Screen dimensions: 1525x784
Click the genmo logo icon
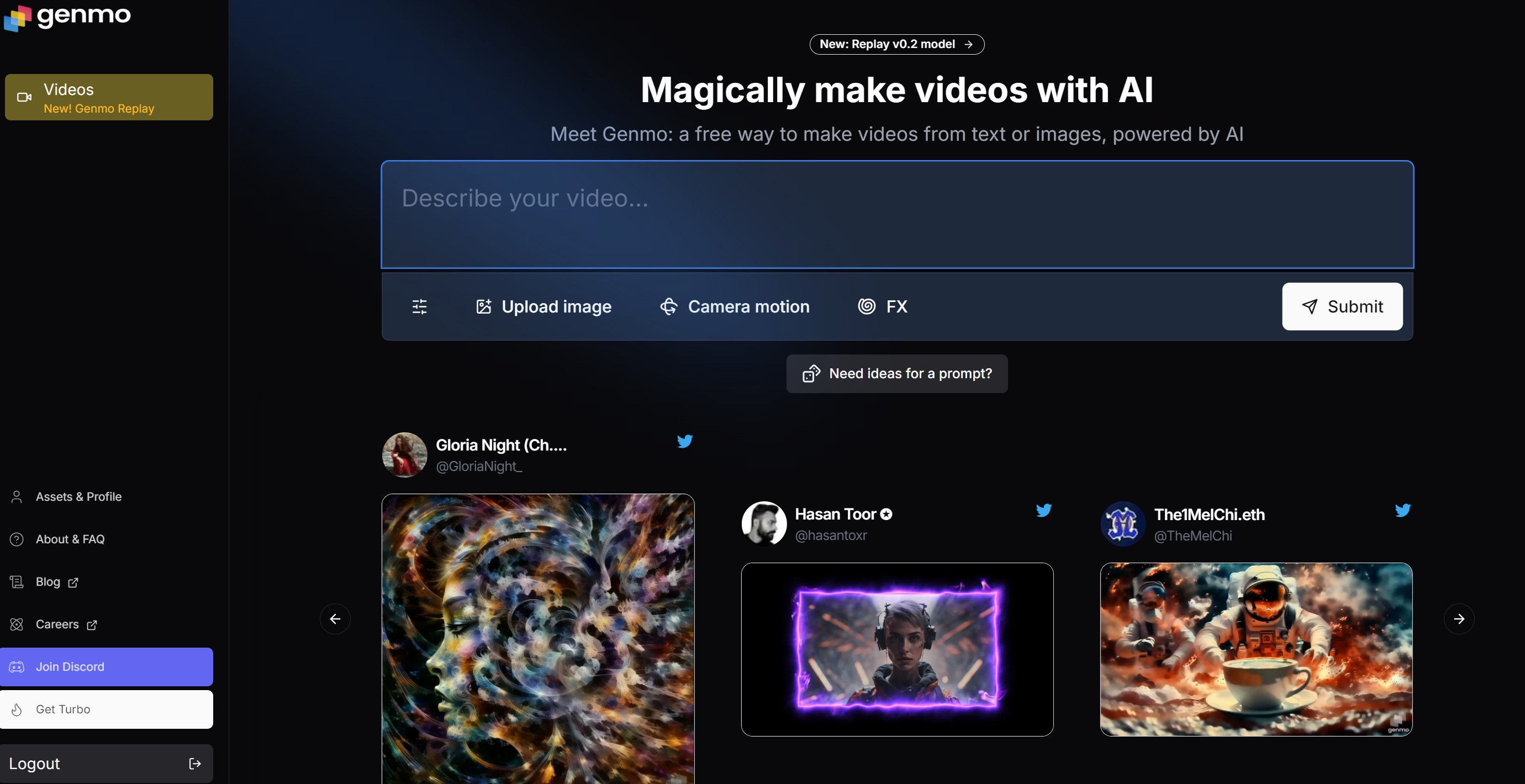pos(17,18)
